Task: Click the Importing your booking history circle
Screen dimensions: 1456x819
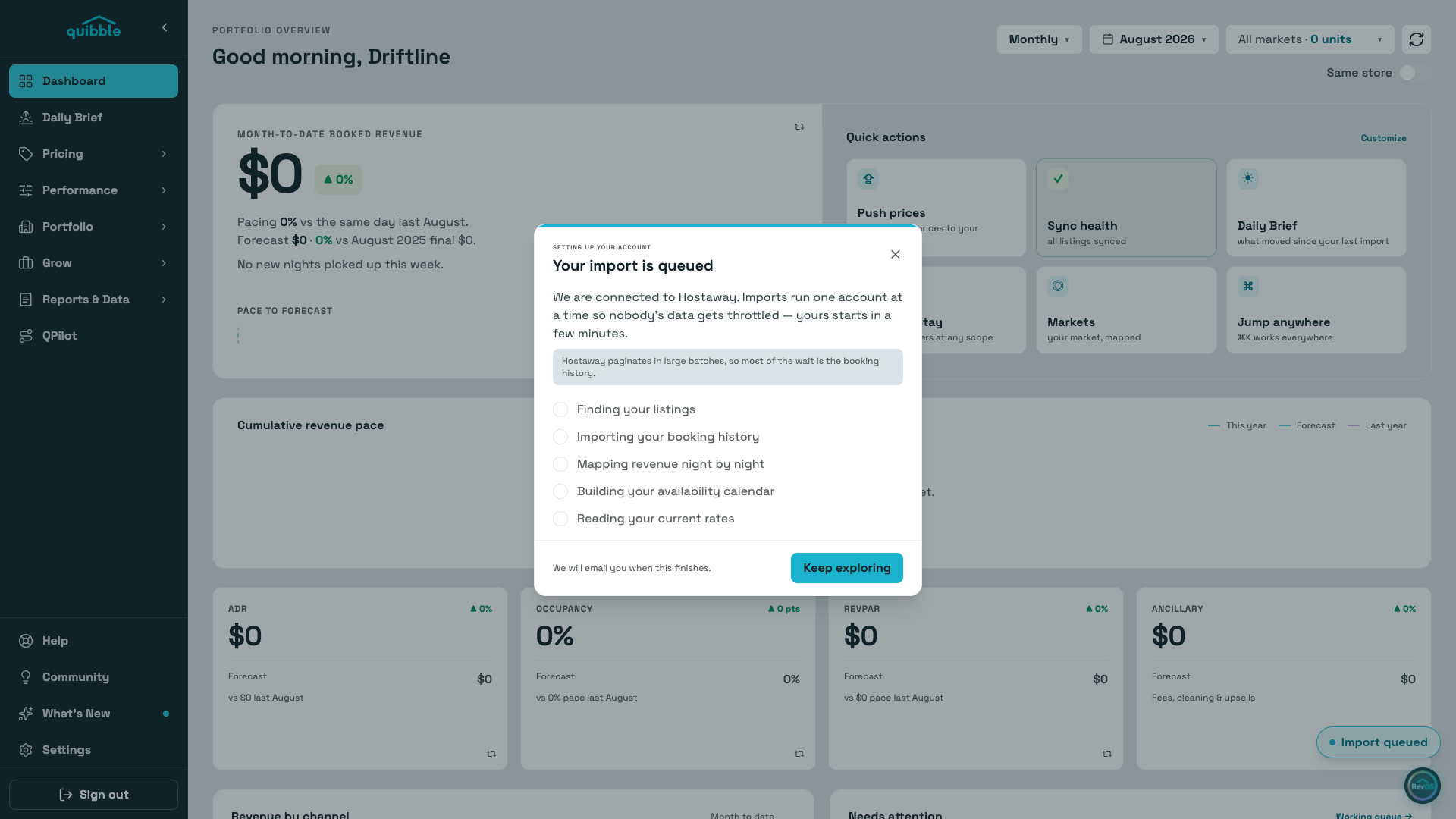Action: pos(560,437)
